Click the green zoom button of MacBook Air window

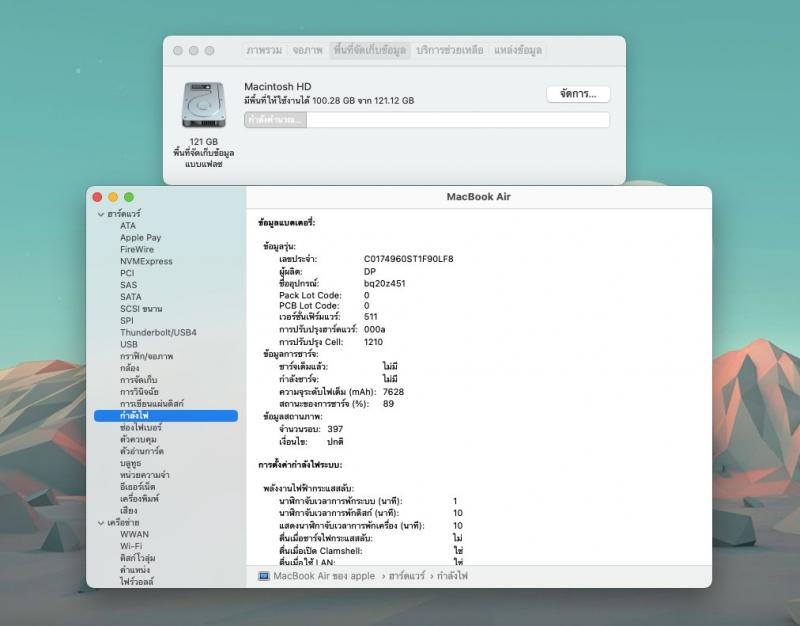pyautogui.click(x=129, y=197)
